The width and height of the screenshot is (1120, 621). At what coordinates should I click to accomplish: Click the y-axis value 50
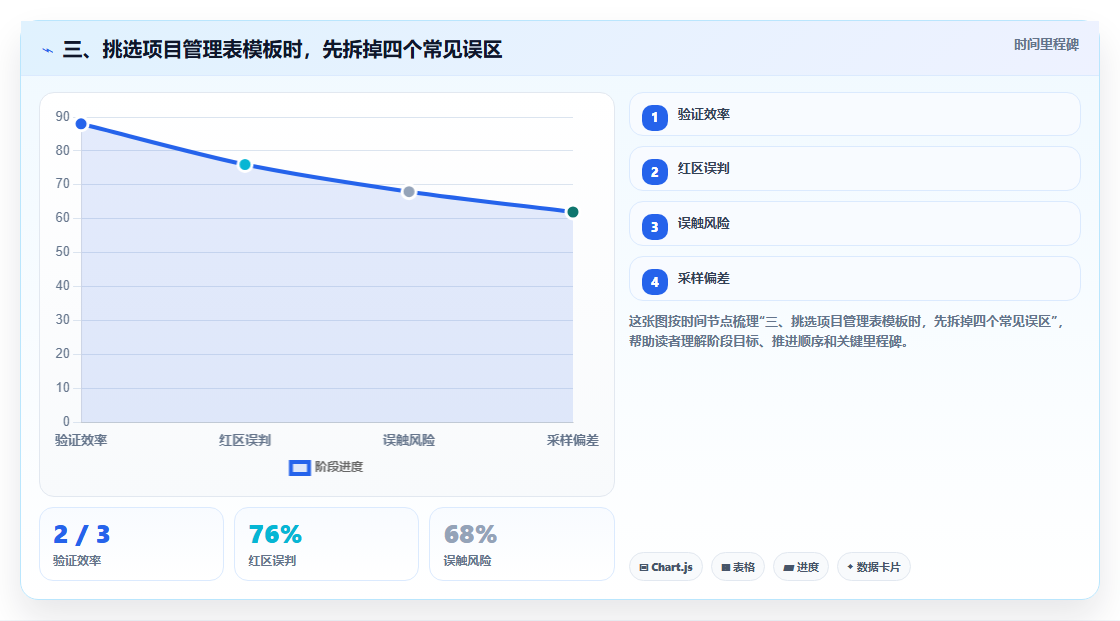point(63,252)
